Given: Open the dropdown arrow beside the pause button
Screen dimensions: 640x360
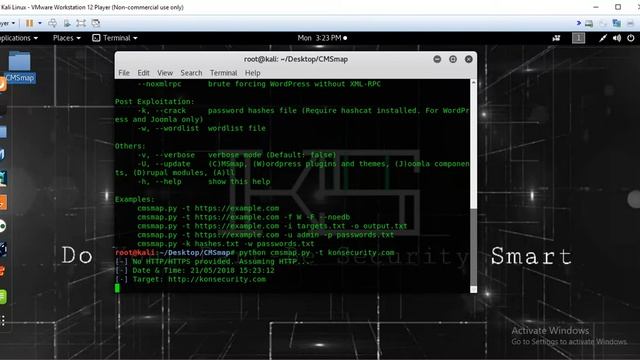Looking at the screenshot, I should (40, 23).
